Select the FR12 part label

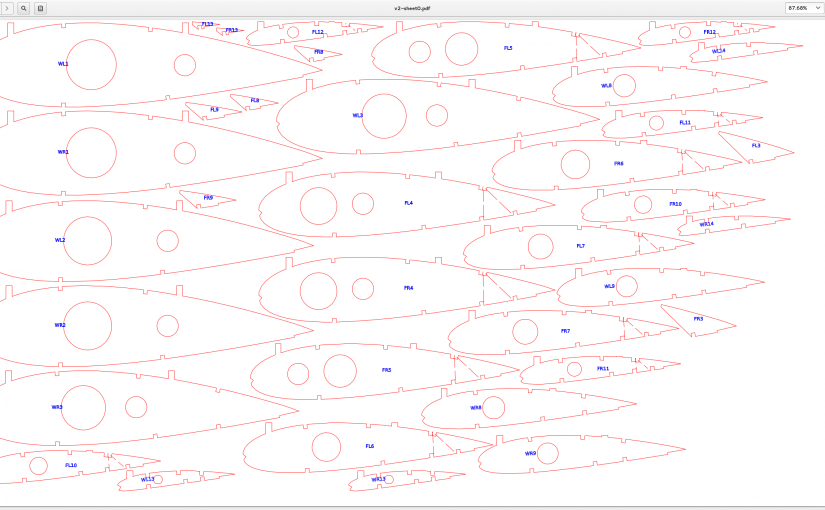pos(709,32)
